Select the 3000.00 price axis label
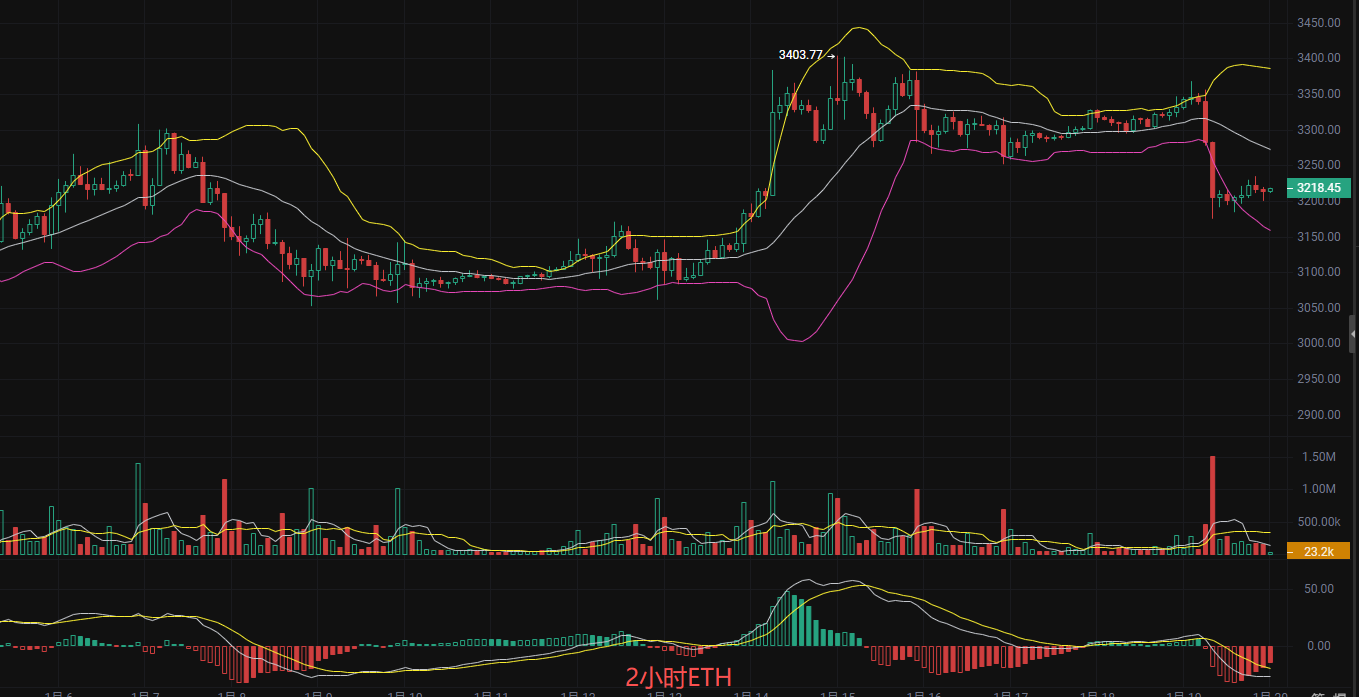The height and width of the screenshot is (697, 1359). 1317,343
